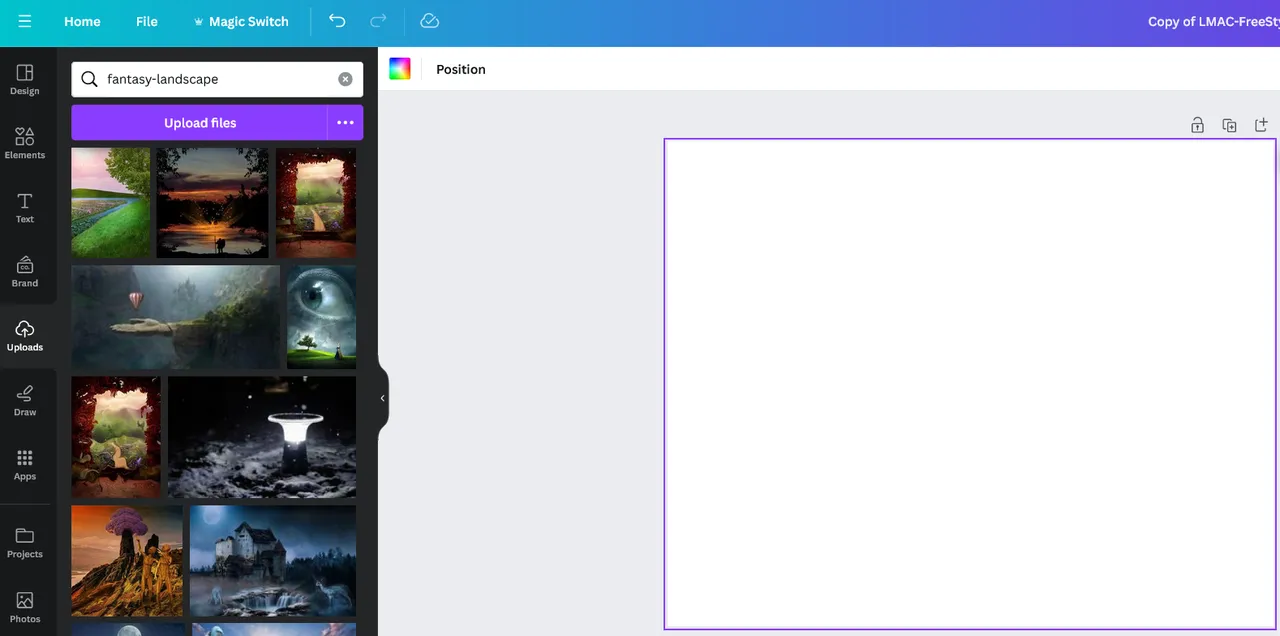The image size is (1280, 636).
Task: Click the Redo arrow icon
Action: coord(378,21)
